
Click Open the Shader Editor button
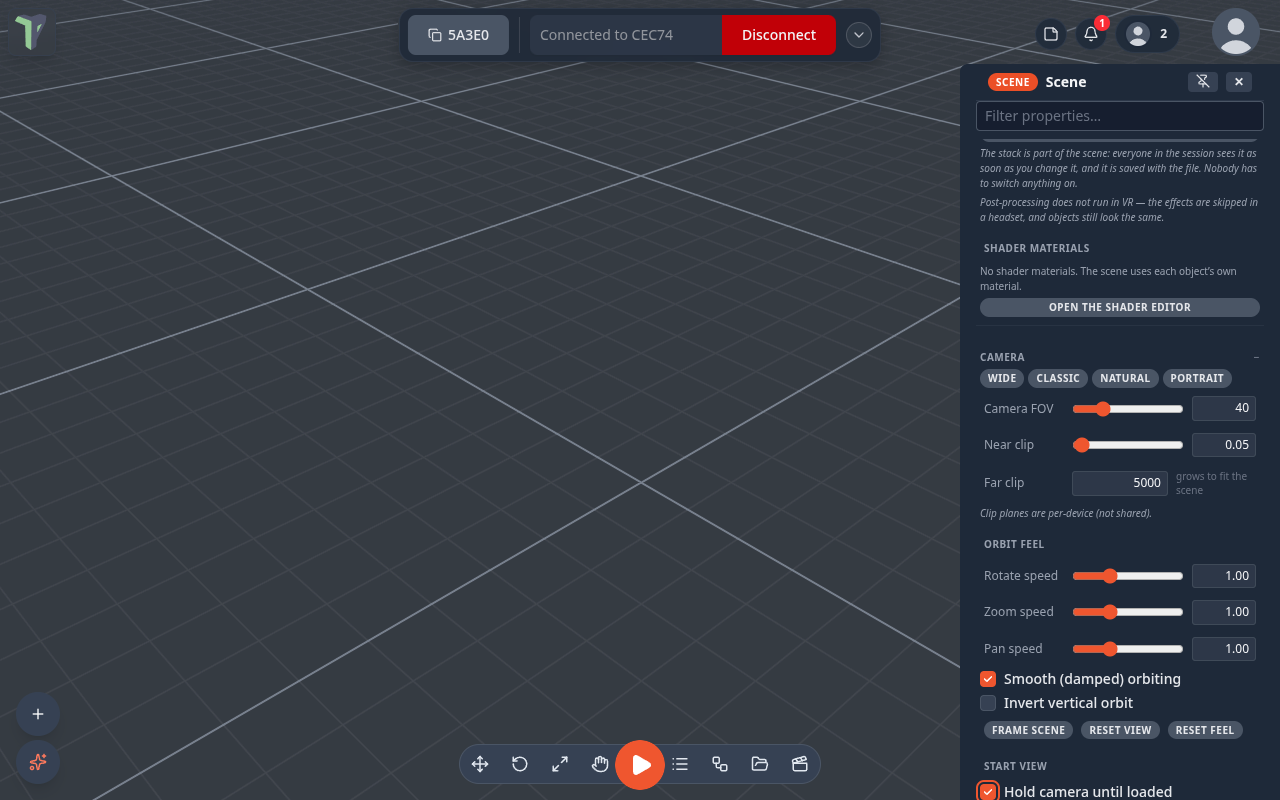(x=1120, y=307)
